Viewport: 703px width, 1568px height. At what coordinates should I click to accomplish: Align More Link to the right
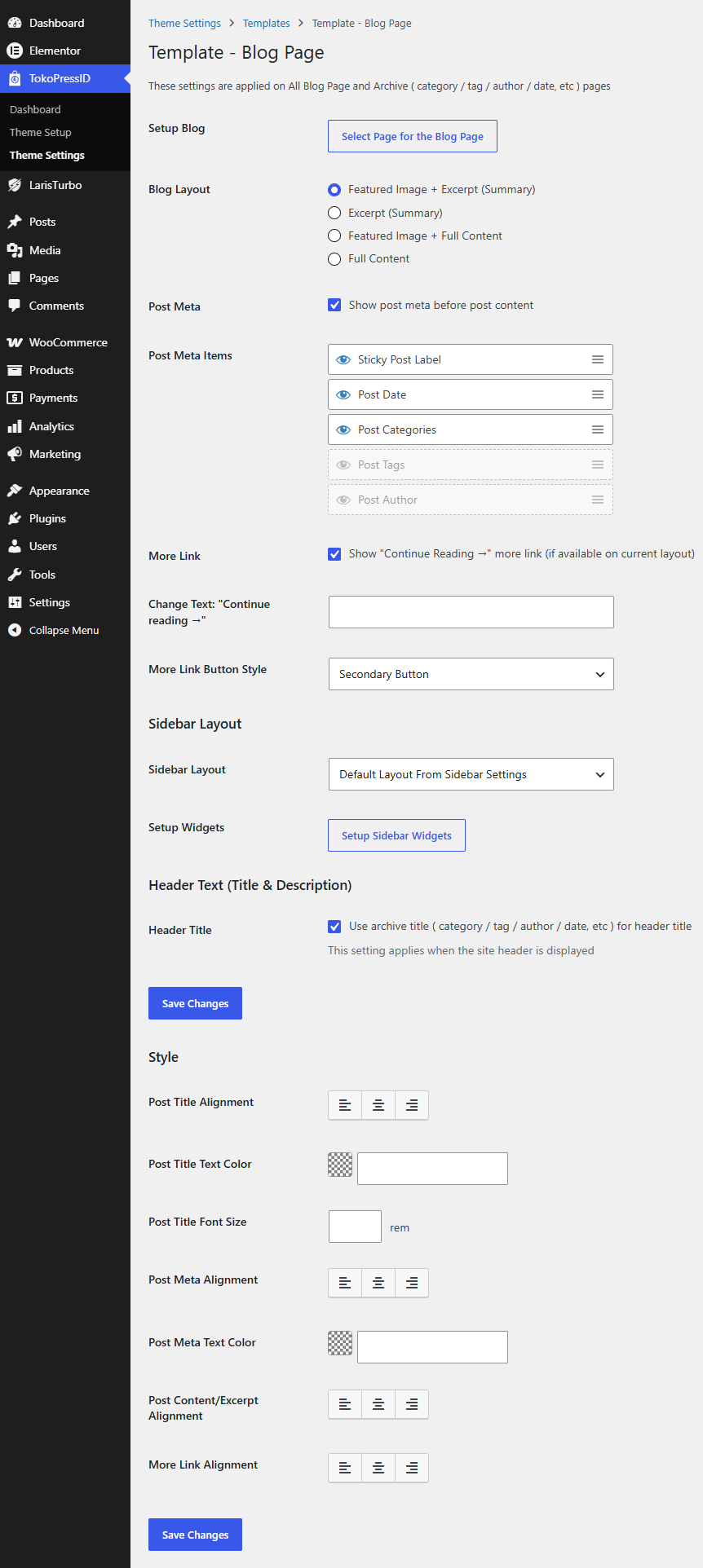pos(412,1468)
